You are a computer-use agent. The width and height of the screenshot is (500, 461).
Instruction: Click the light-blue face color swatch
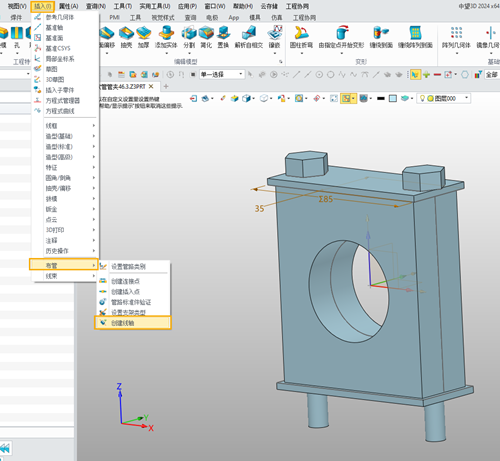(x=393, y=98)
